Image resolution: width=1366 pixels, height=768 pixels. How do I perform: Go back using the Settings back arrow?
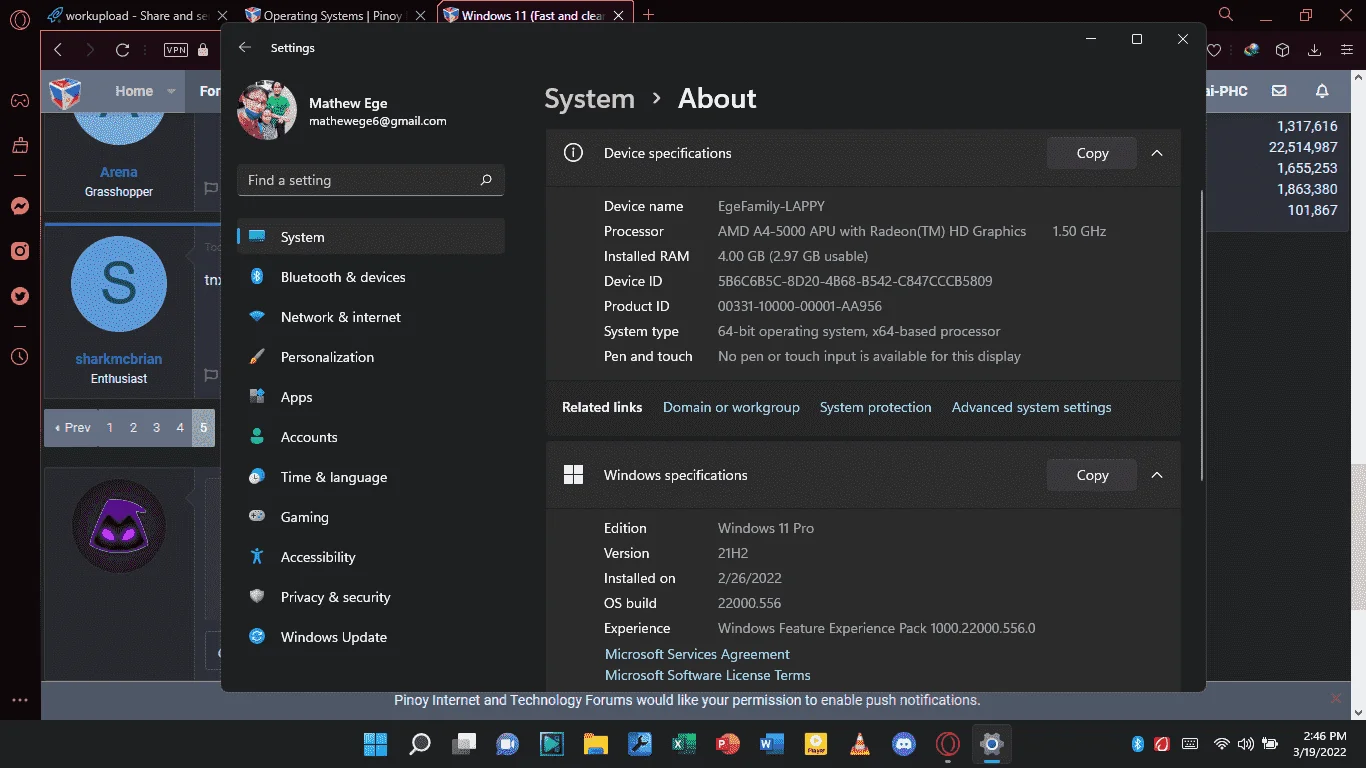245,47
